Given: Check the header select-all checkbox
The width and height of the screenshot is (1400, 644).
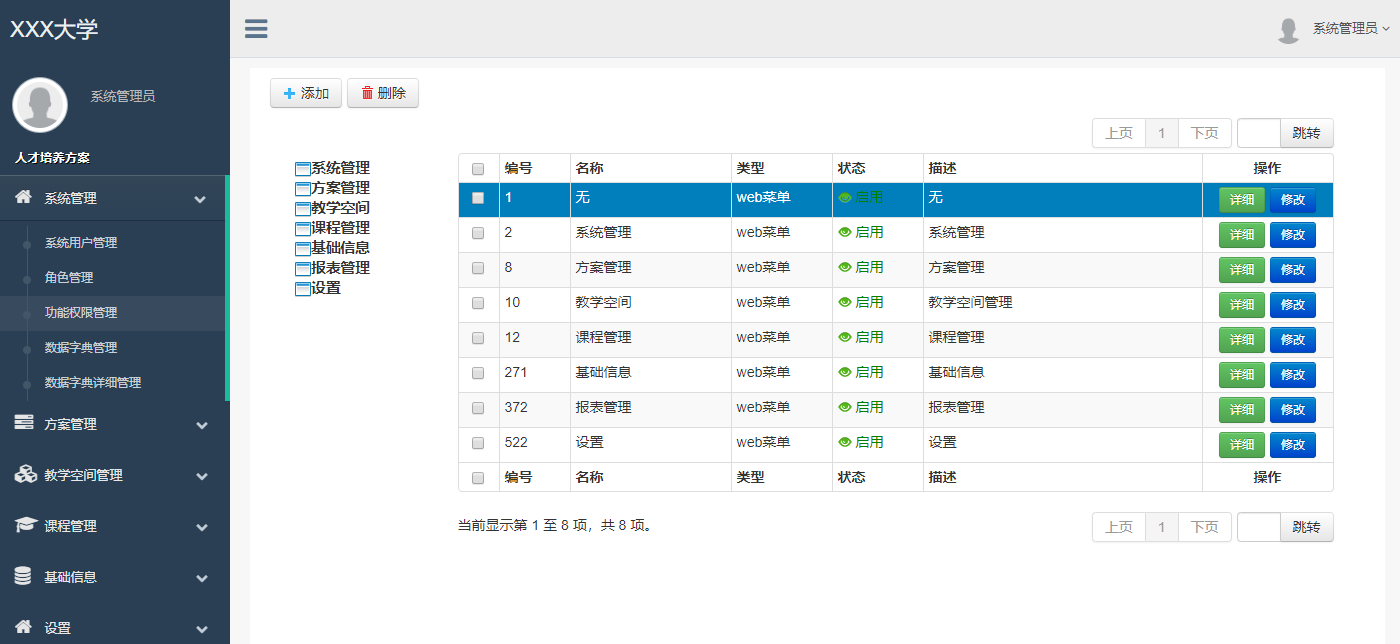Looking at the screenshot, I should point(478,169).
